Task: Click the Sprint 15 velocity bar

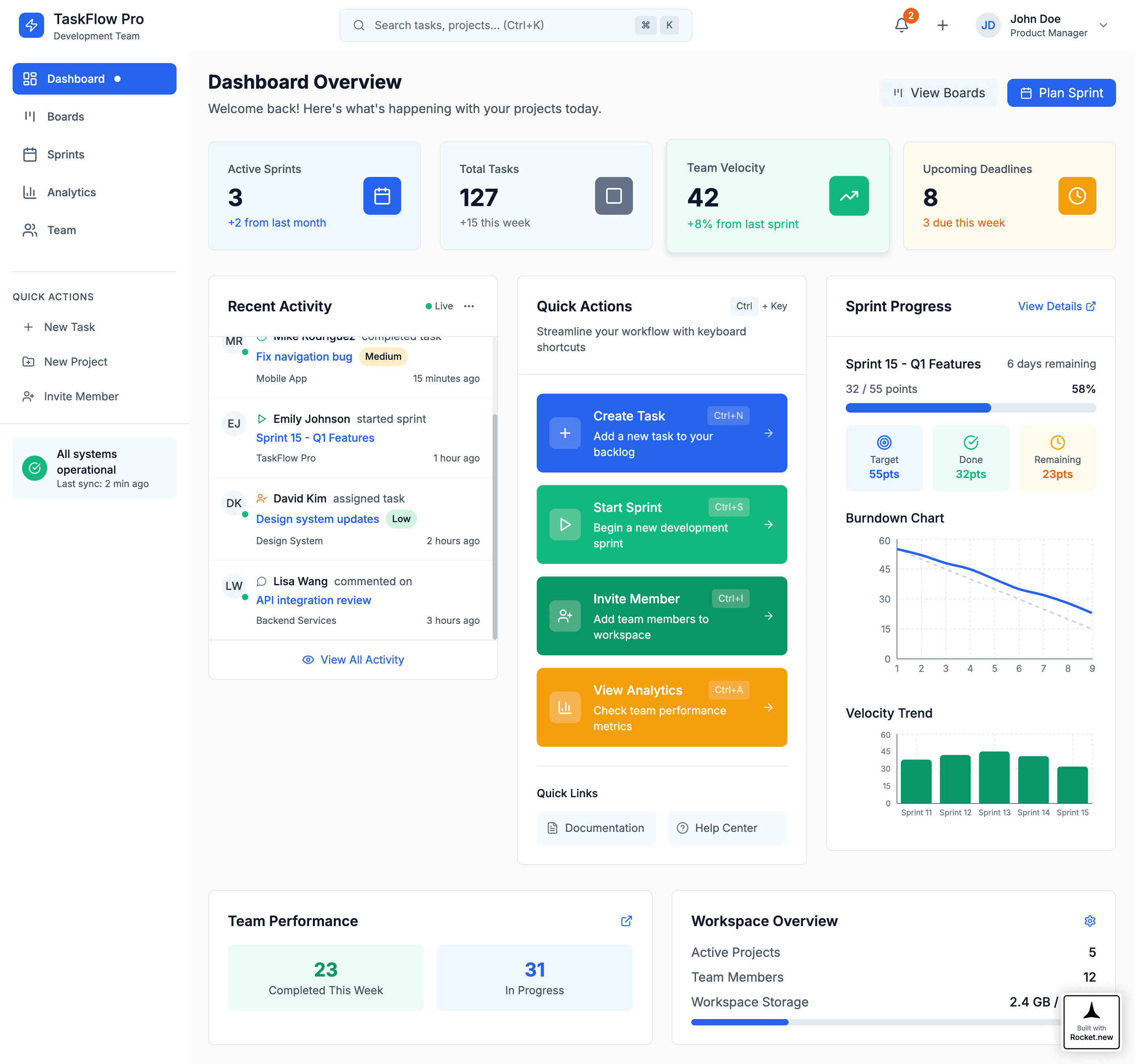Action: [1072, 785]
